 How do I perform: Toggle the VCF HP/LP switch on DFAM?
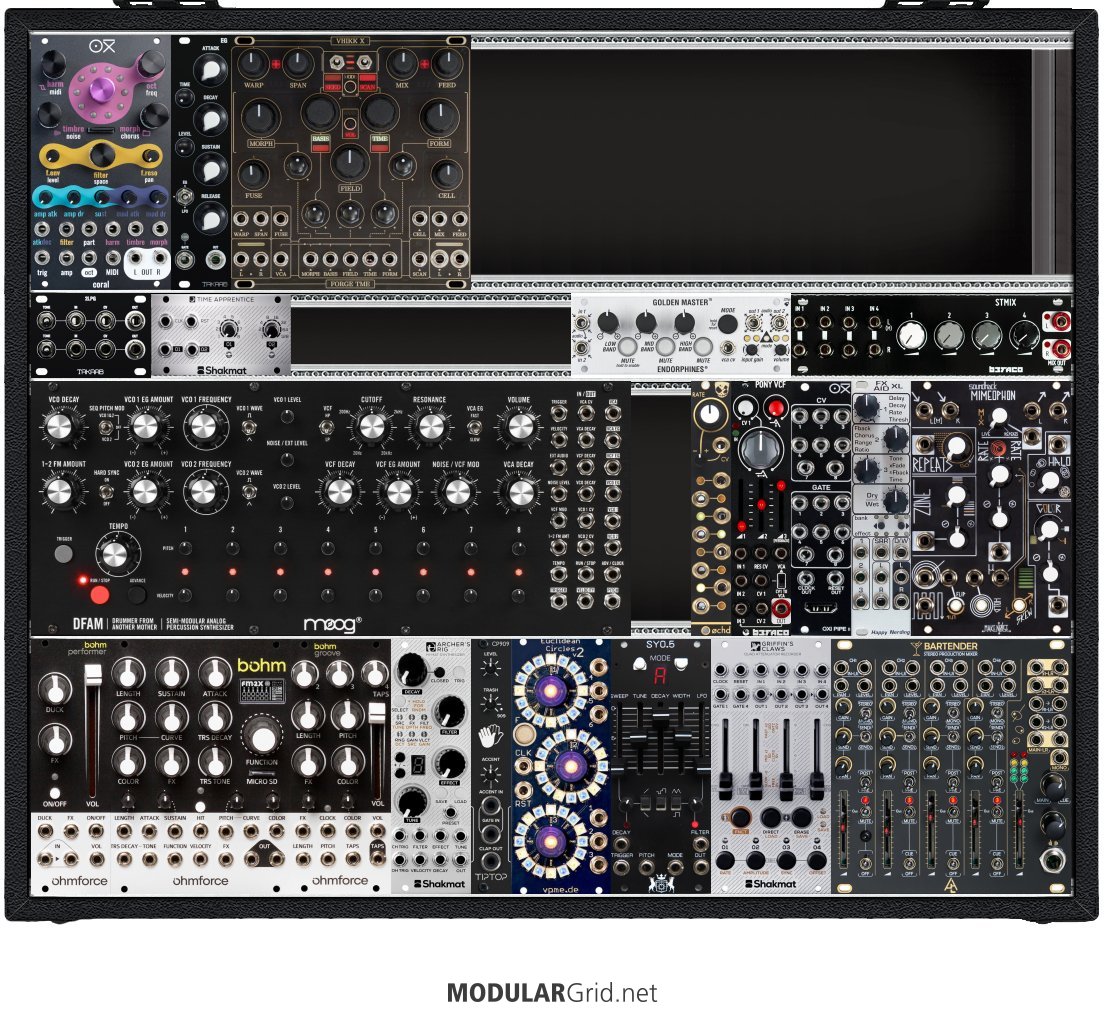327,428
